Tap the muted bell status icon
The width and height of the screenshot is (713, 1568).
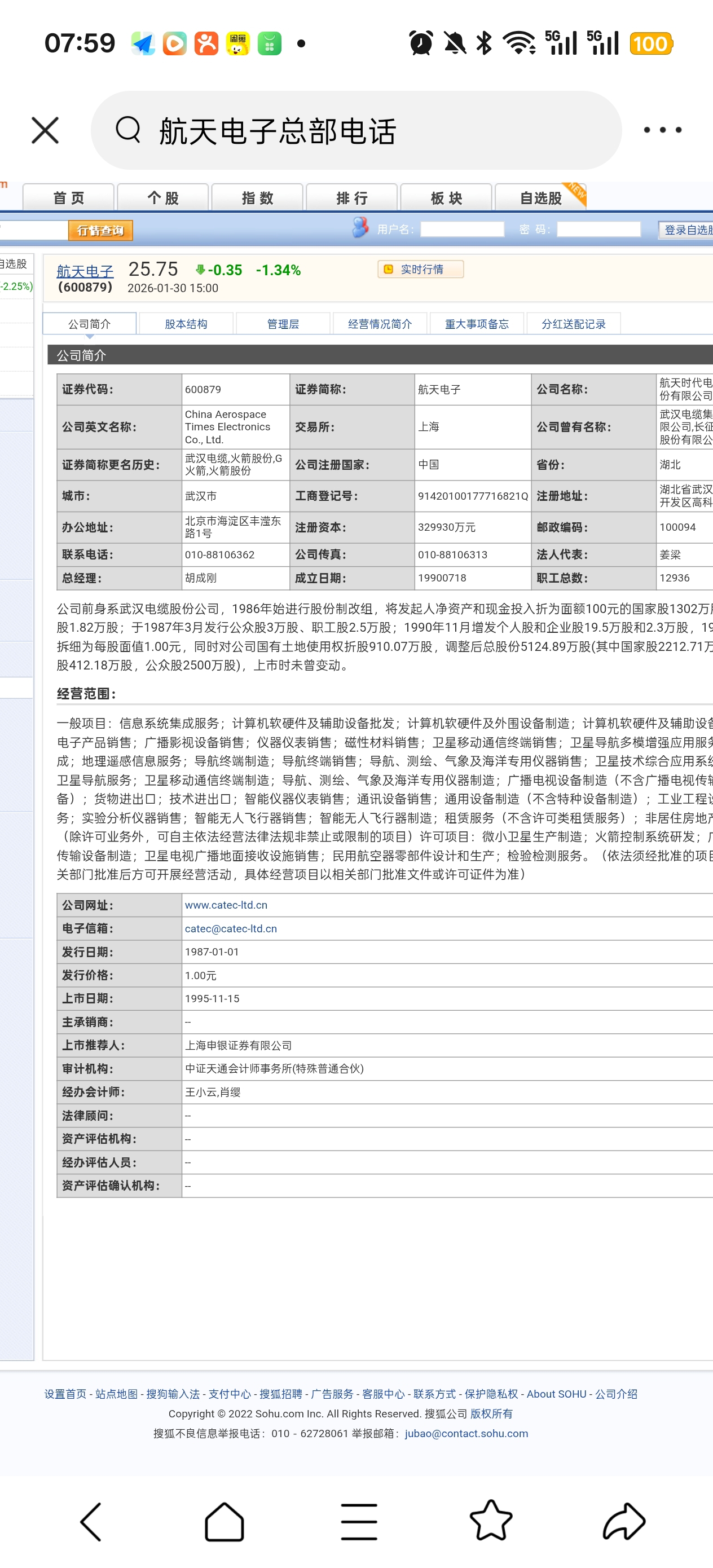[x=454, y=43]
